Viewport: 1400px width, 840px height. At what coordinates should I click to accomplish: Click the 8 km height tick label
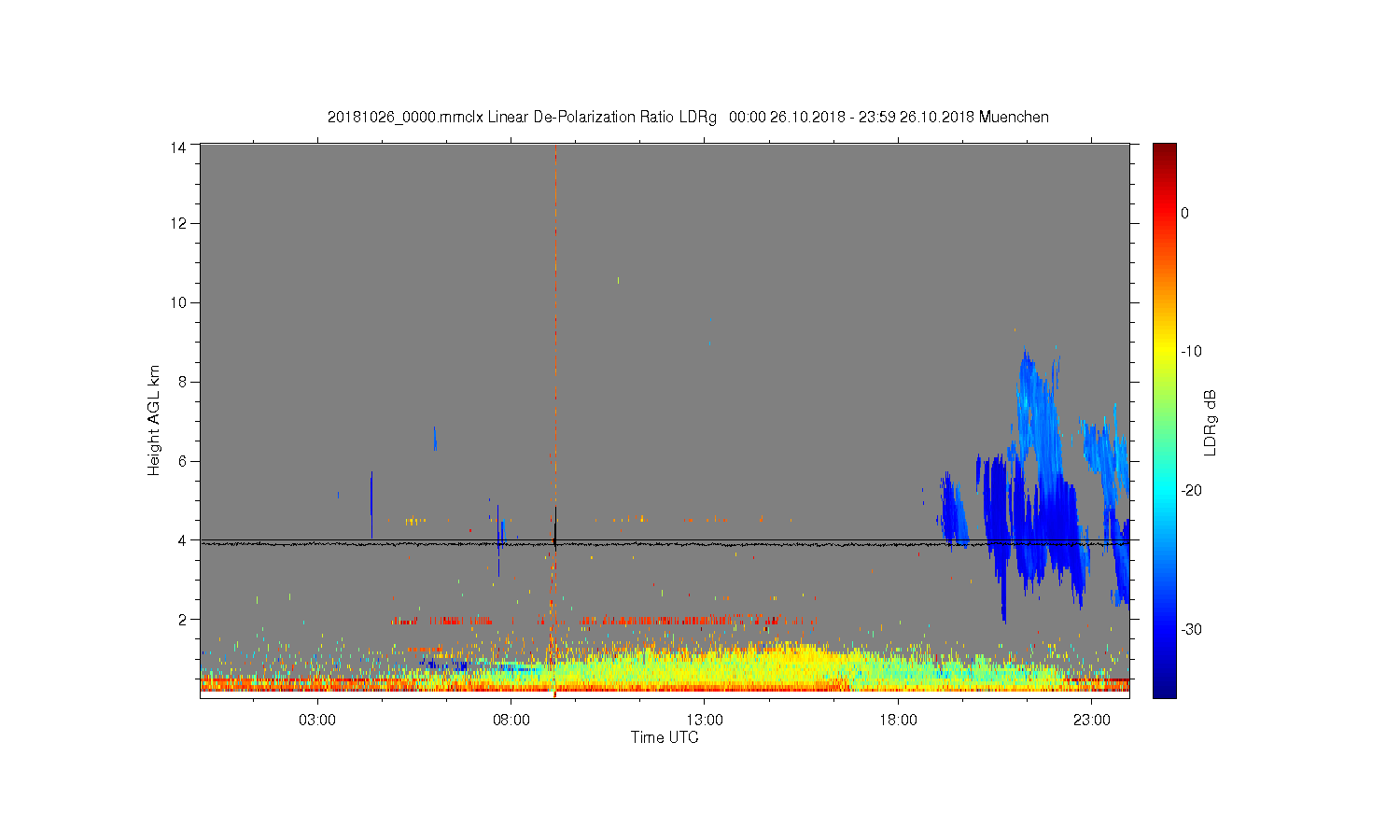(x=183, y=382)
